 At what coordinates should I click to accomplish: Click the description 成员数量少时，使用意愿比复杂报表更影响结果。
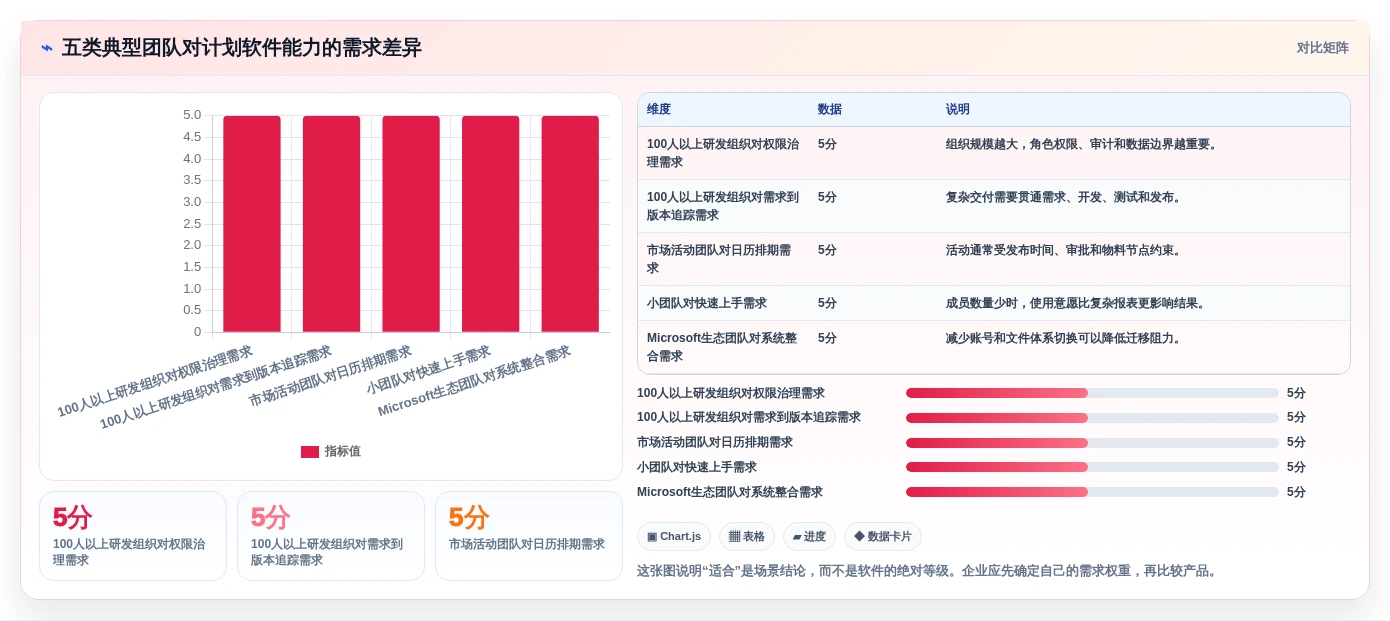(x=1078, y=303)
